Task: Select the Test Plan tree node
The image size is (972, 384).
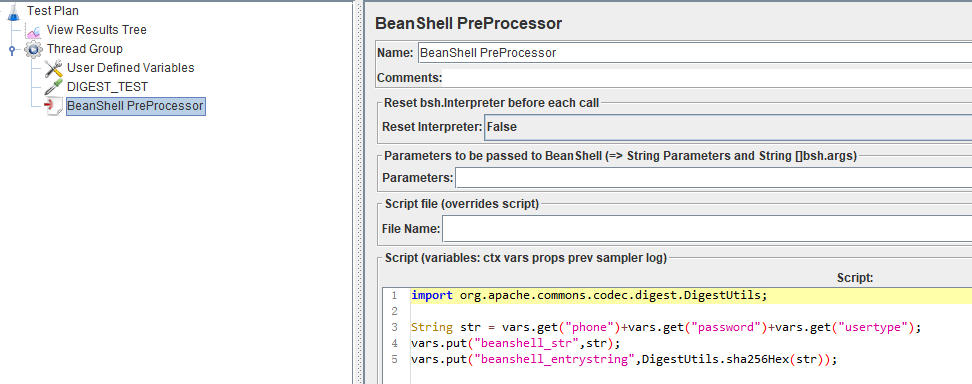Action: 53,11
